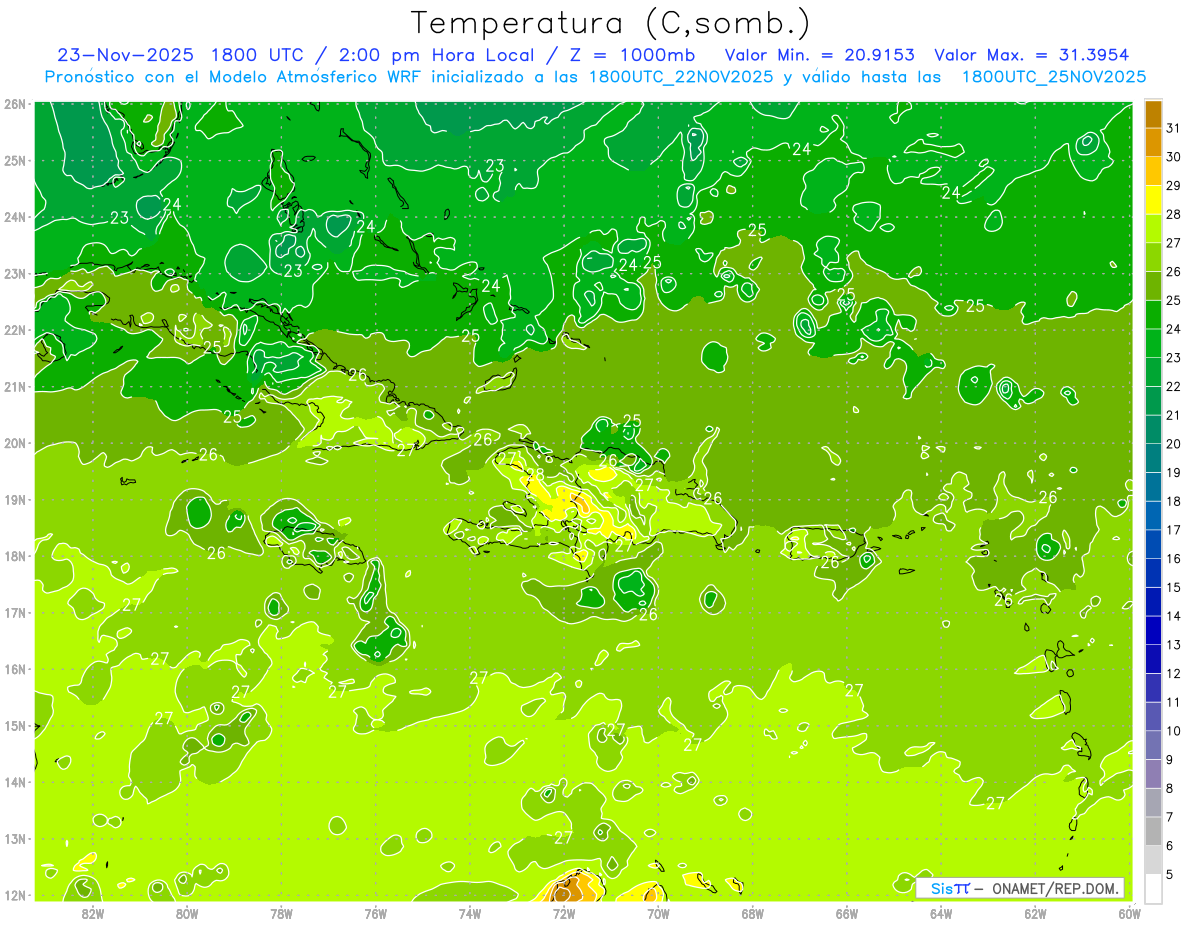
Task: Click the '68W' longitude axis label
Action: tap(752, 913)
